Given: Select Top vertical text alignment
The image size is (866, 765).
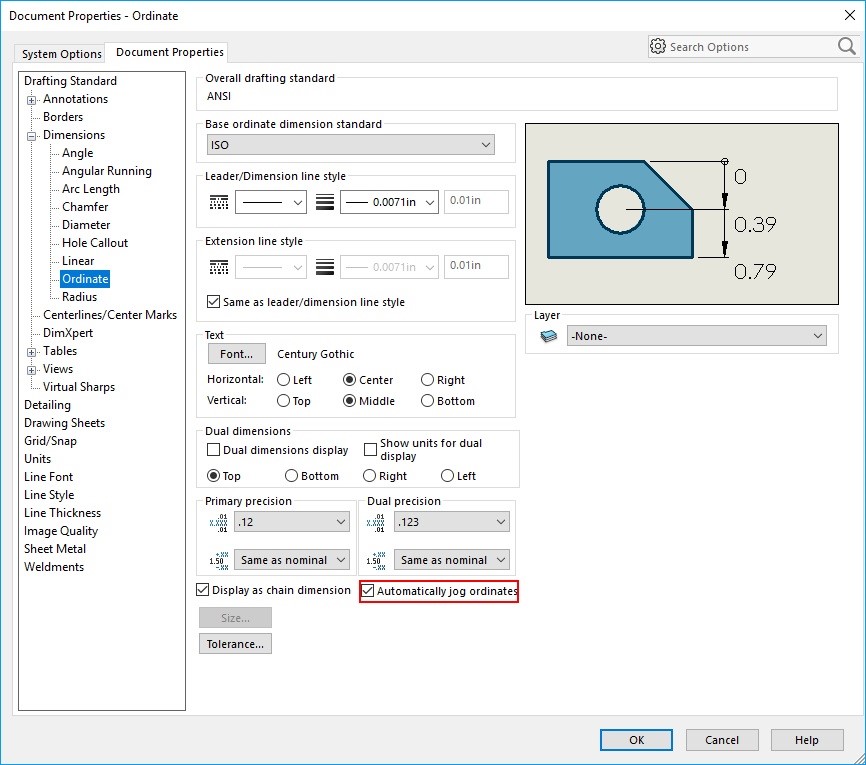Looking at the screenshot, I should pos(283,401).
